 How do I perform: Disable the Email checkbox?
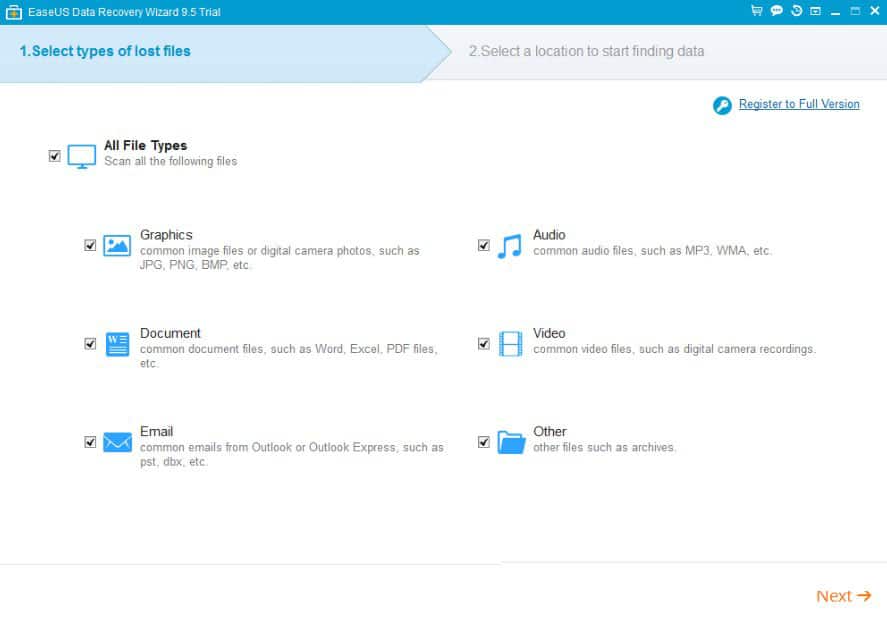pyautogui.click(x=90, y=442)
